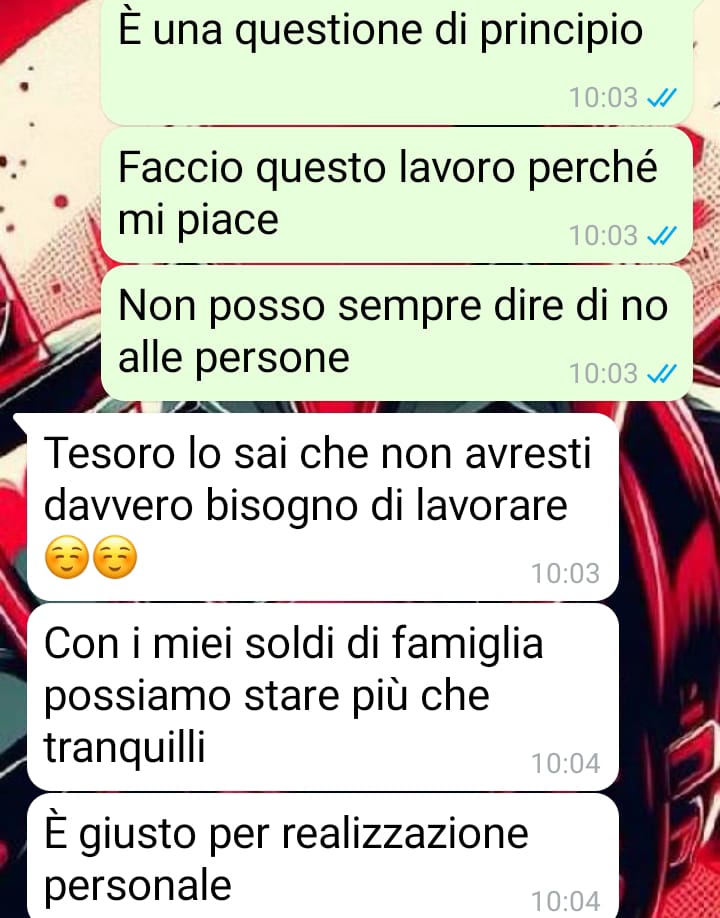Select the "Con i miei soldi di famiglia" bubble
The width and height of the screenshot is (720, 918).
coord(323,697)
